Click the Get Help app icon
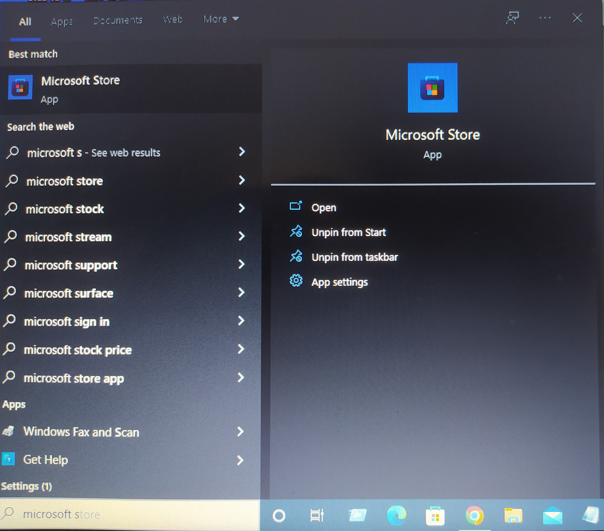Viewport: 604px width, 531px height. coord(8,459)
